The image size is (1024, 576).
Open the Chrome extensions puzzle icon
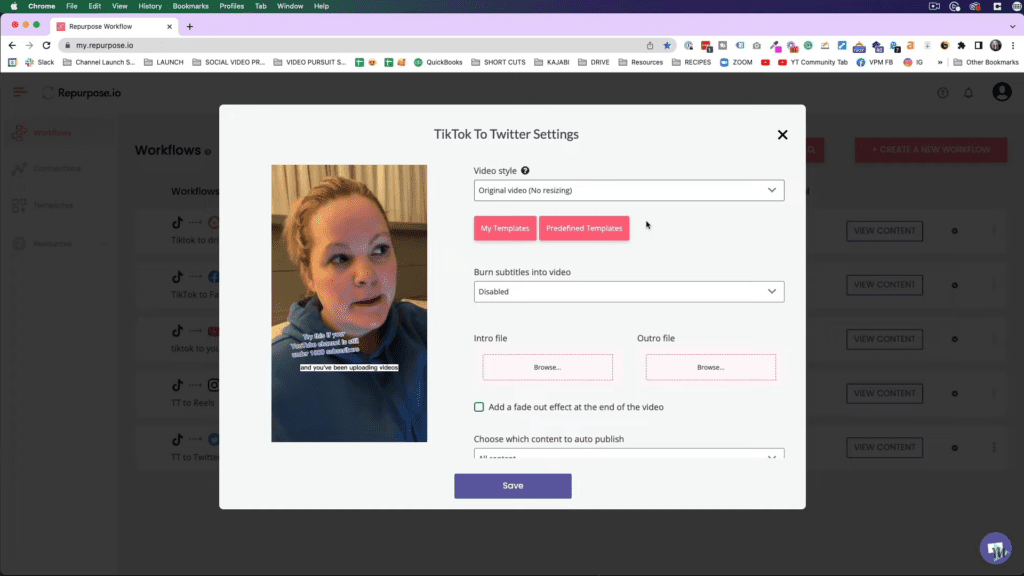coord(961,45)
